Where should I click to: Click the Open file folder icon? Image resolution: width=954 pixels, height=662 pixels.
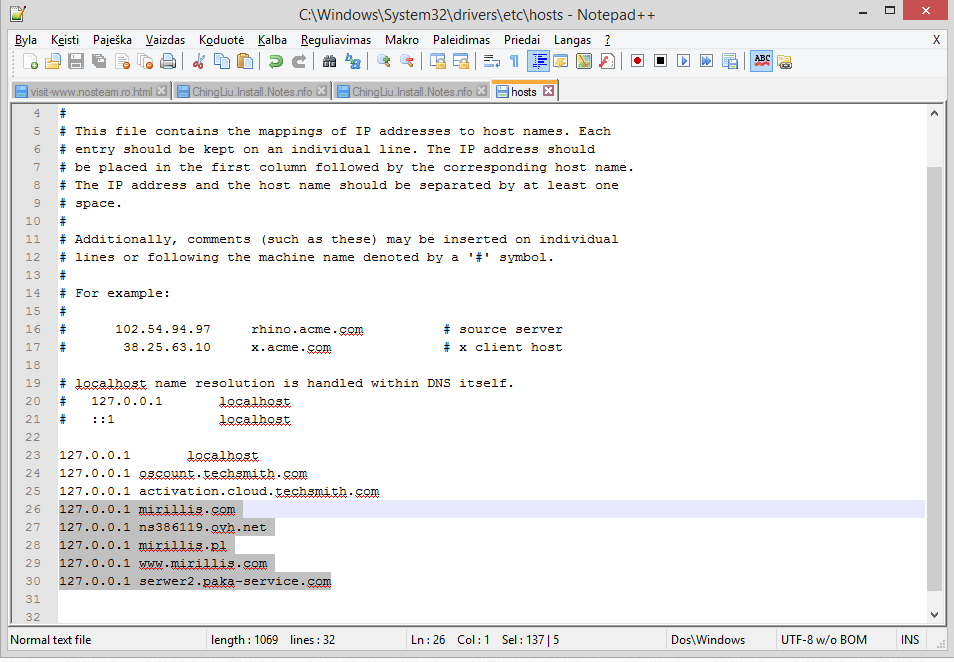[x=53, y=61]
